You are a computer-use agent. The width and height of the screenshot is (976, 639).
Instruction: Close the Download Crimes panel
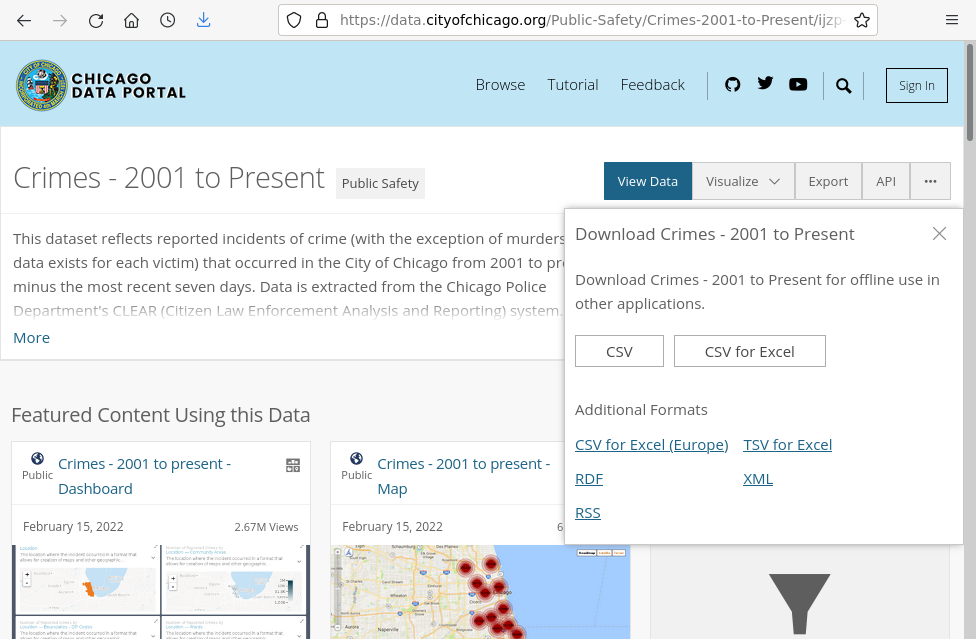939,234
